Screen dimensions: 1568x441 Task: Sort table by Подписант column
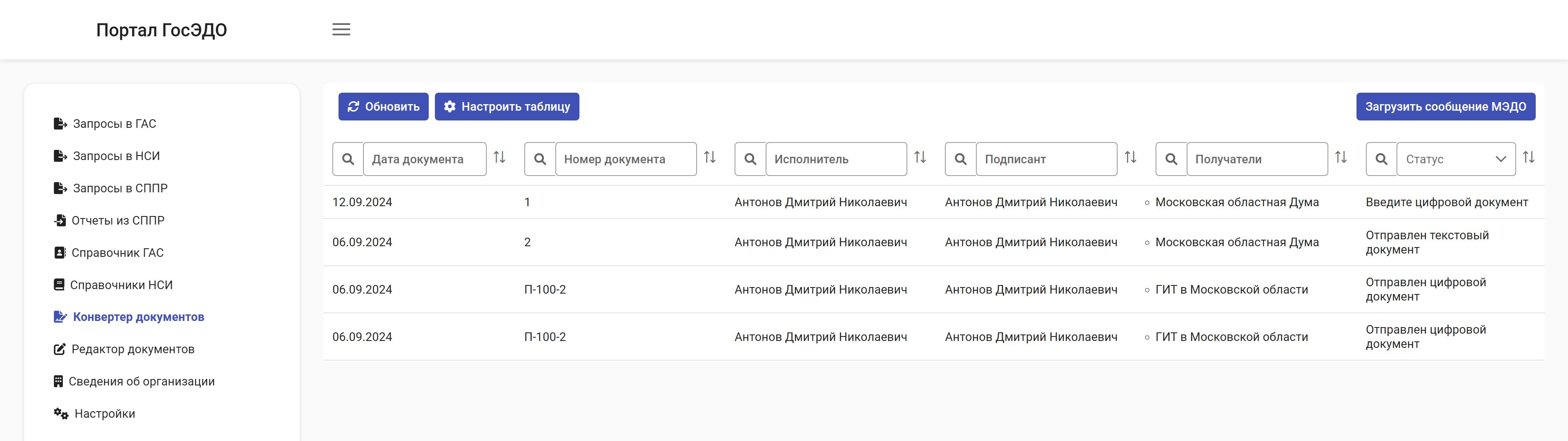[x=1130, y=158]
